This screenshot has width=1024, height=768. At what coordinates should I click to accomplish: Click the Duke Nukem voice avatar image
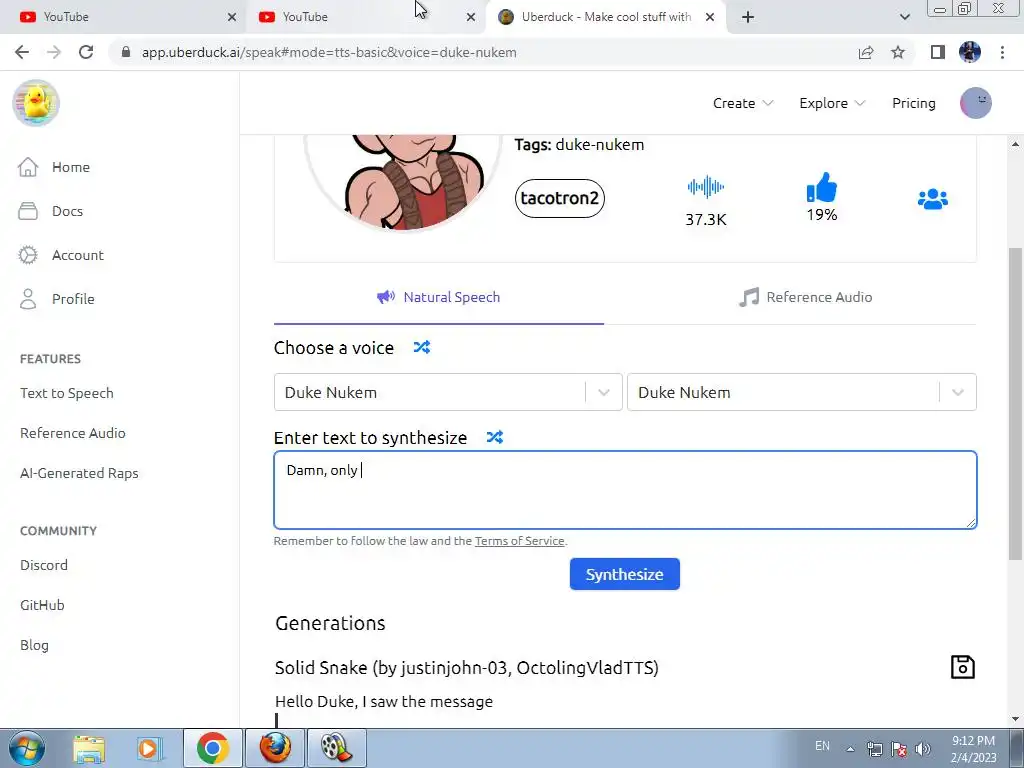tap(403, 182)
